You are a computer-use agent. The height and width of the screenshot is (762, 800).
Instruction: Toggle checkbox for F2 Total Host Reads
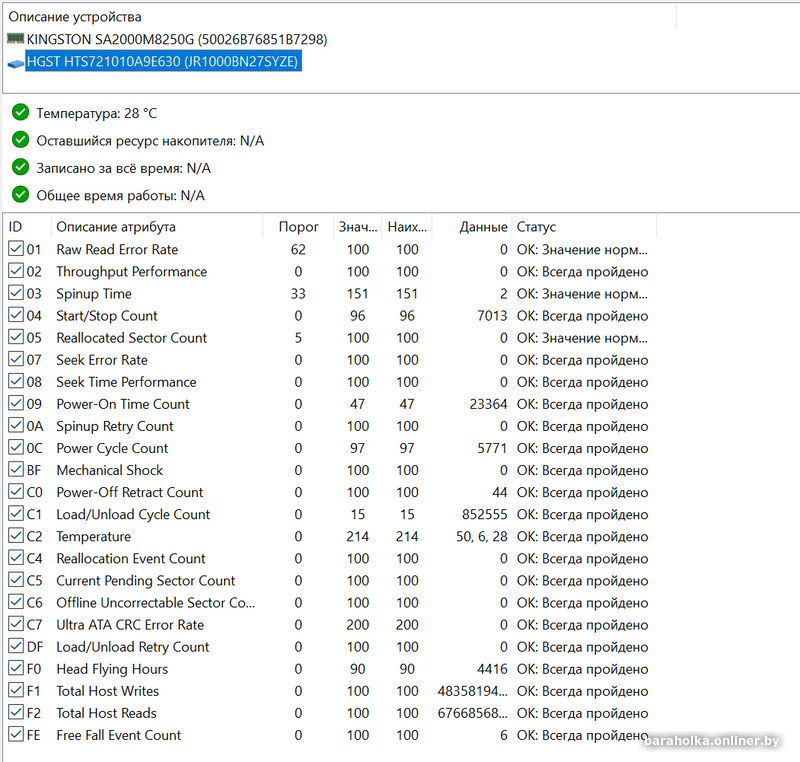coord(16,712)
